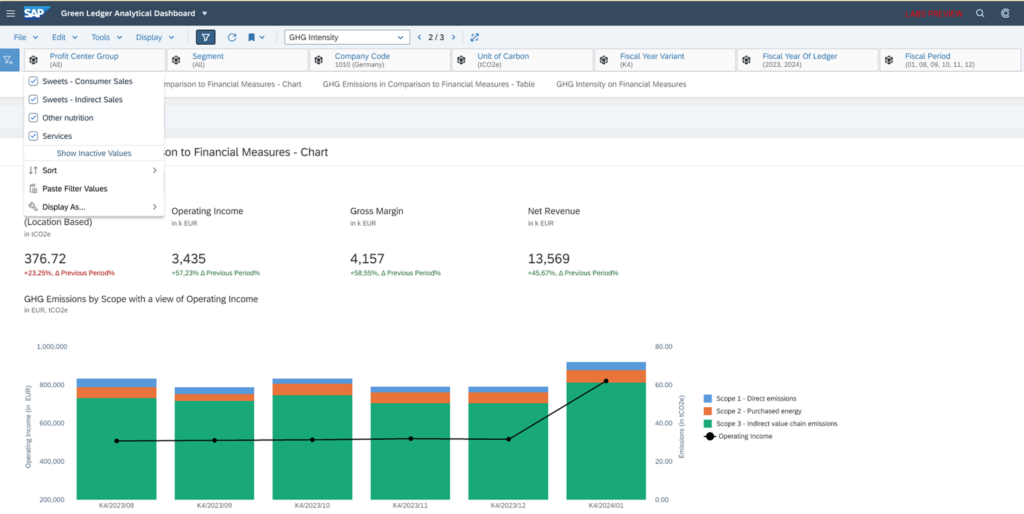Screen dimensions: 1024x514
Task: Toggle the Services checkbox
Action: click(x=34, y=136)
